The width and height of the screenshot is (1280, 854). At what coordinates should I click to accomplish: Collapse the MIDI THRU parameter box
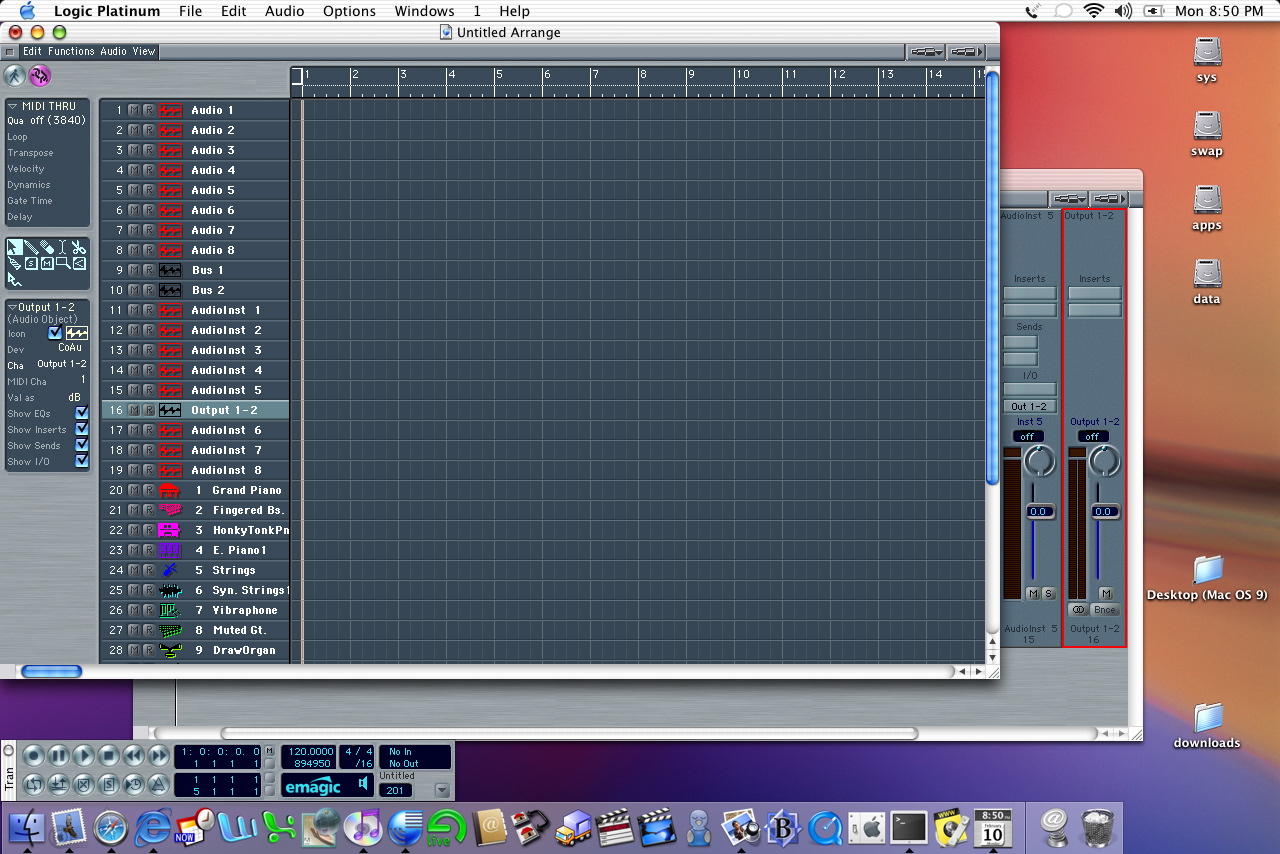[13, 106]
